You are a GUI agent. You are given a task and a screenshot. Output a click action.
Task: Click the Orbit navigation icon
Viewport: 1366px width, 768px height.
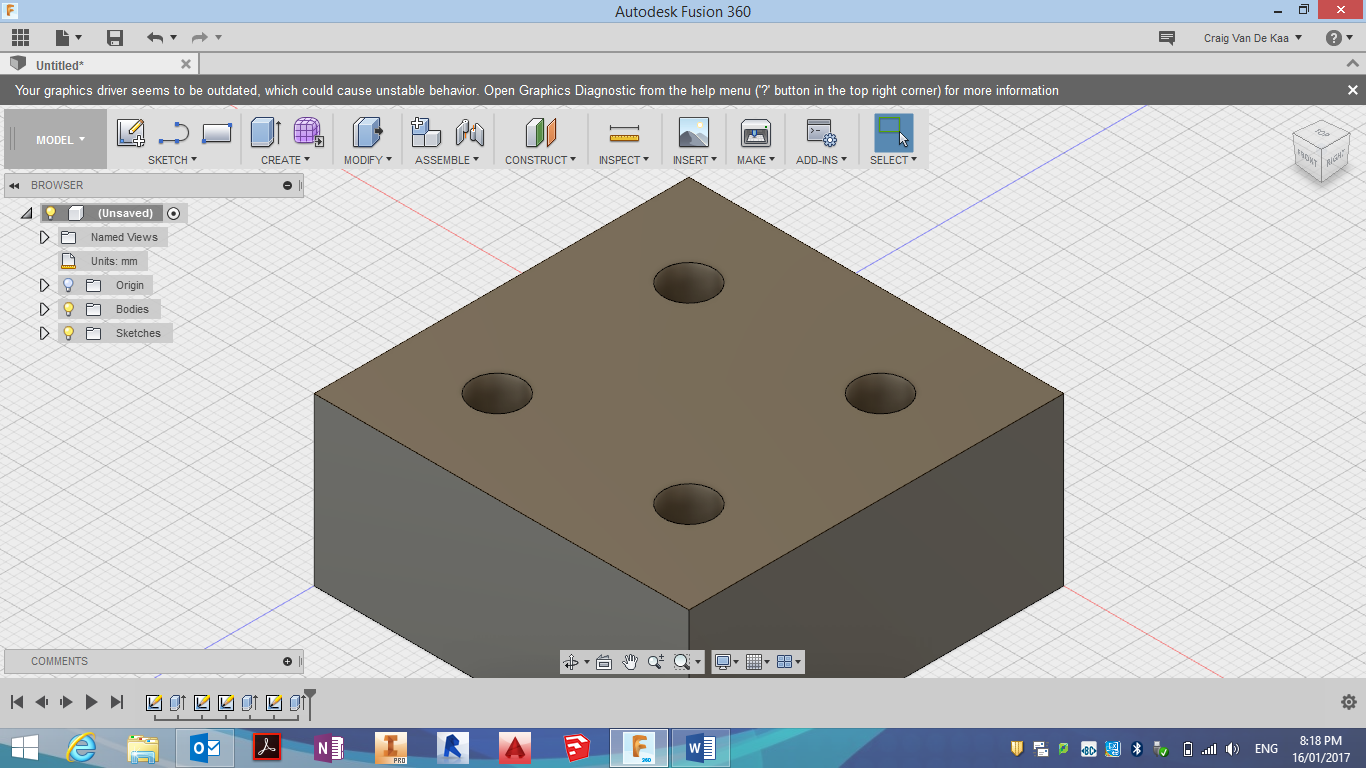(x=571, y=662)
